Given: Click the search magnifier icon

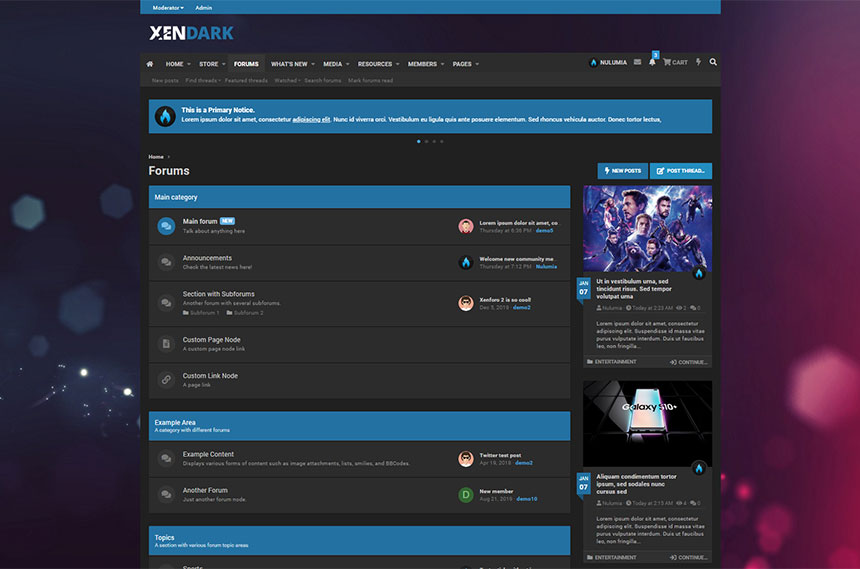Looking at the screenshot, I should (713, 62).
